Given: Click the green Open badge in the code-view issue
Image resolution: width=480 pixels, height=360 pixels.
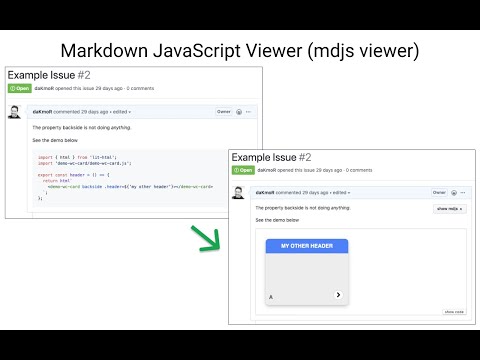Looking at the screenshot, I should 20,88.
